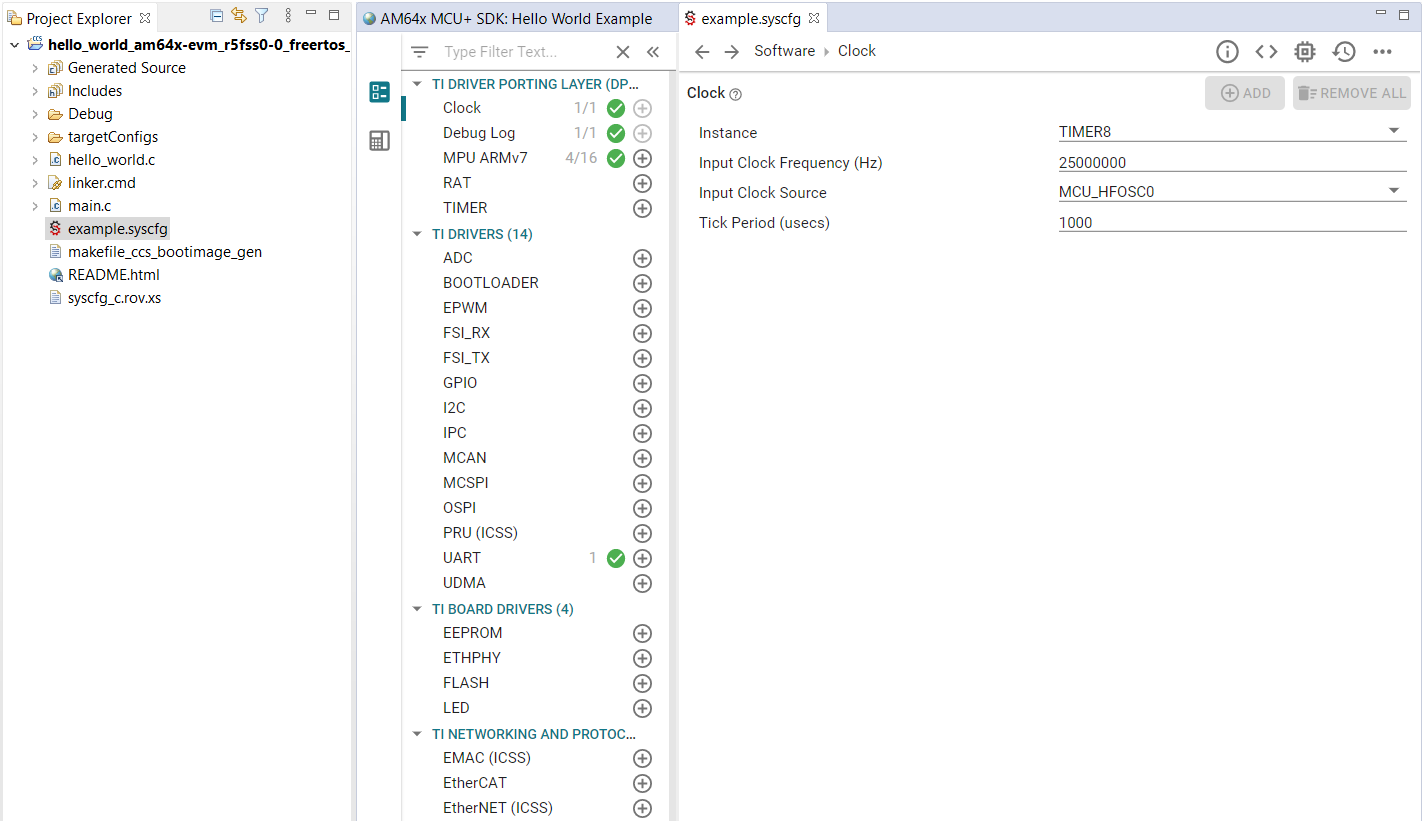This screenshot has width=1422, height=821.
Task: Open the Input Clock Source dropdown
Action: (1394, 191)
